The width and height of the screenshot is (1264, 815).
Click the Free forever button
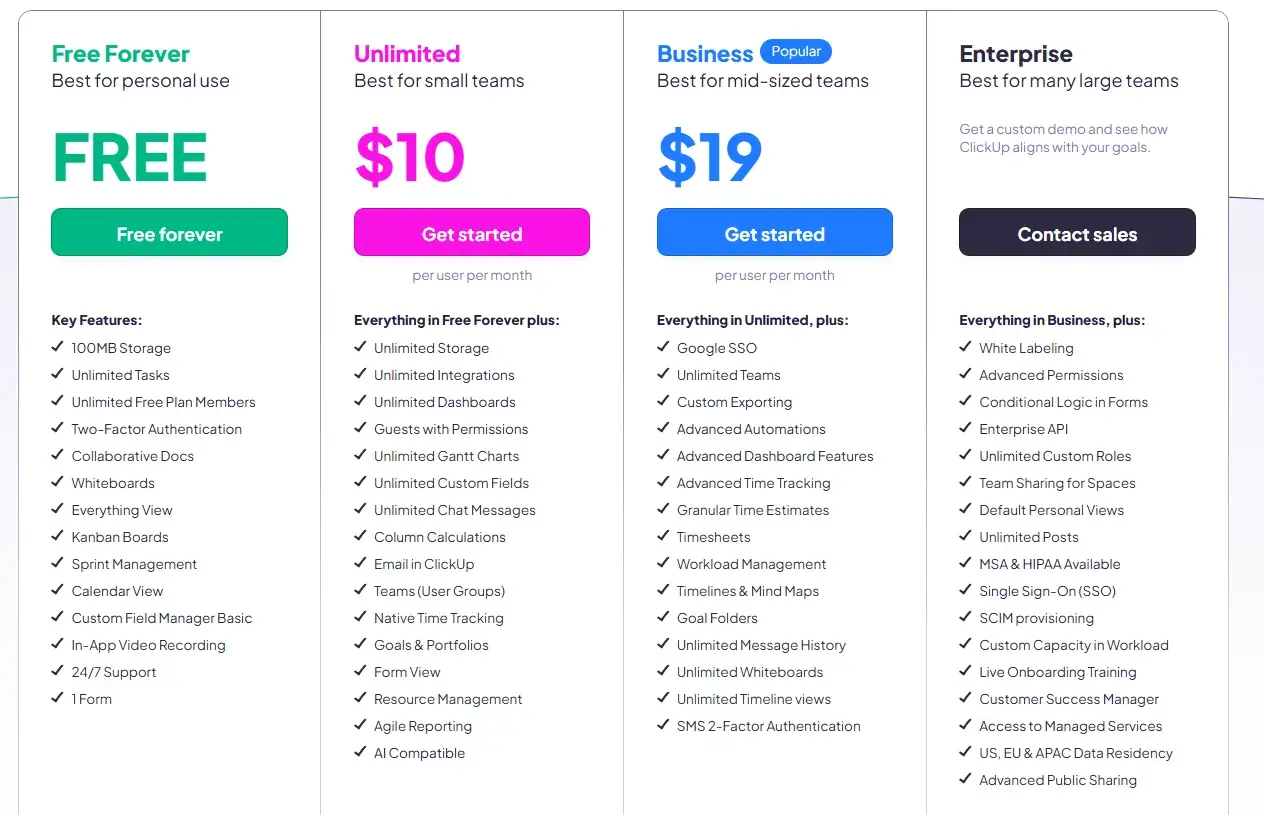pyautogui.click(x=169, y=232)
